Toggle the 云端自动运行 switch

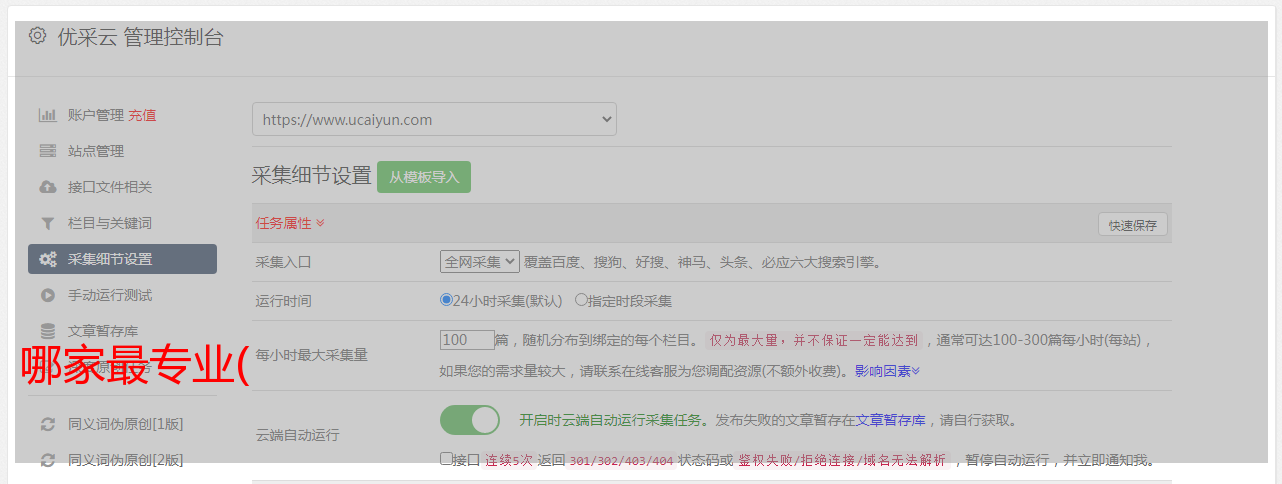click(470, 420)
